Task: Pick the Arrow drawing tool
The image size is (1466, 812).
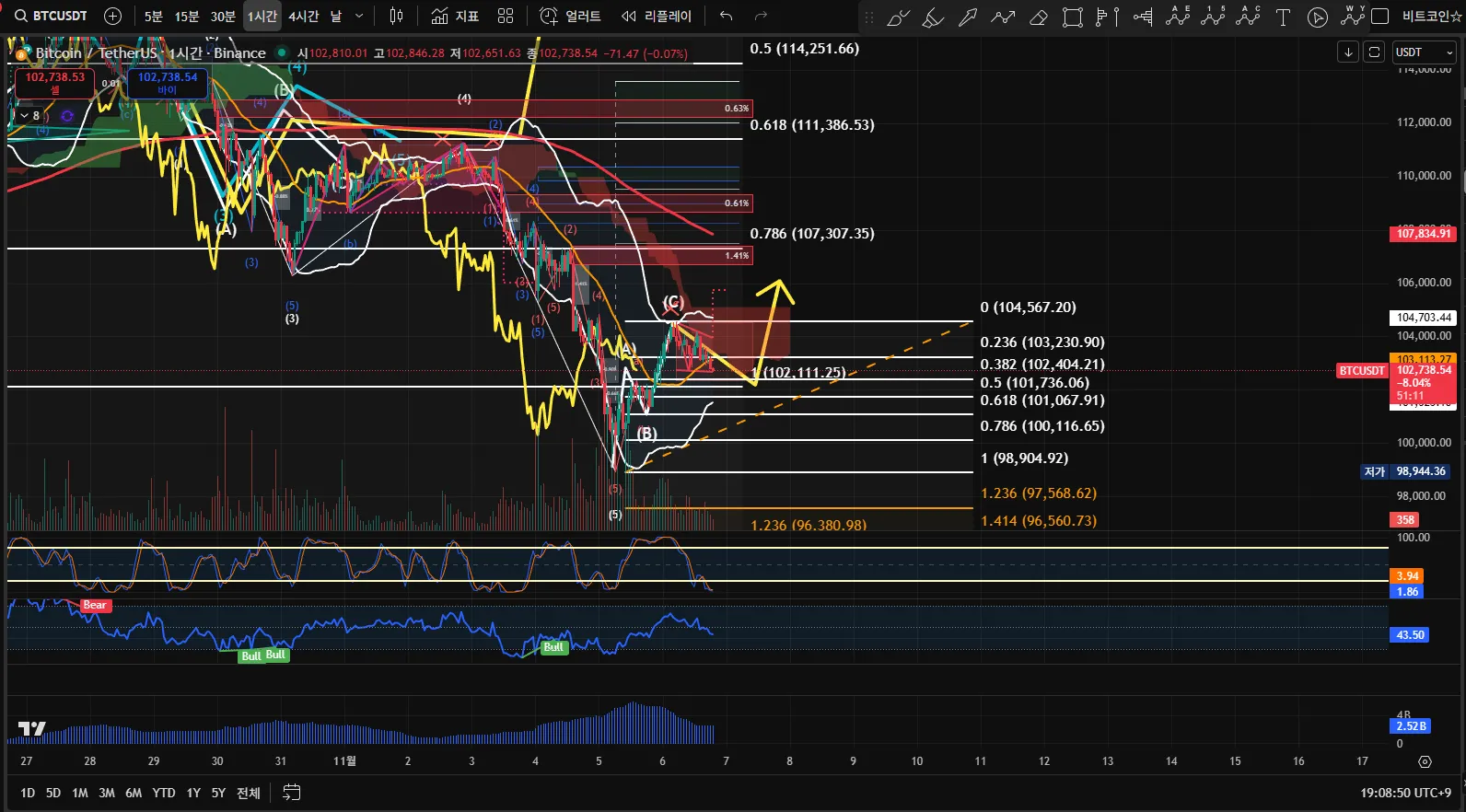Action: 968,17
